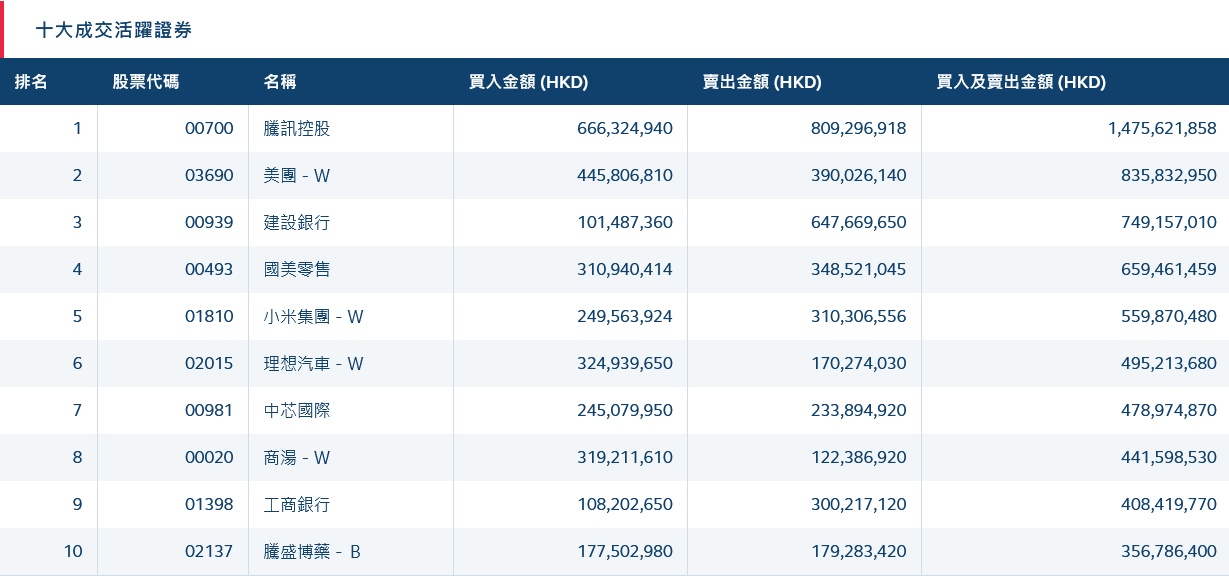The width and height of the screenshot is (1229, 576).
Task: Click sell amount 170,274,030
Action: (x=859, y=363)
